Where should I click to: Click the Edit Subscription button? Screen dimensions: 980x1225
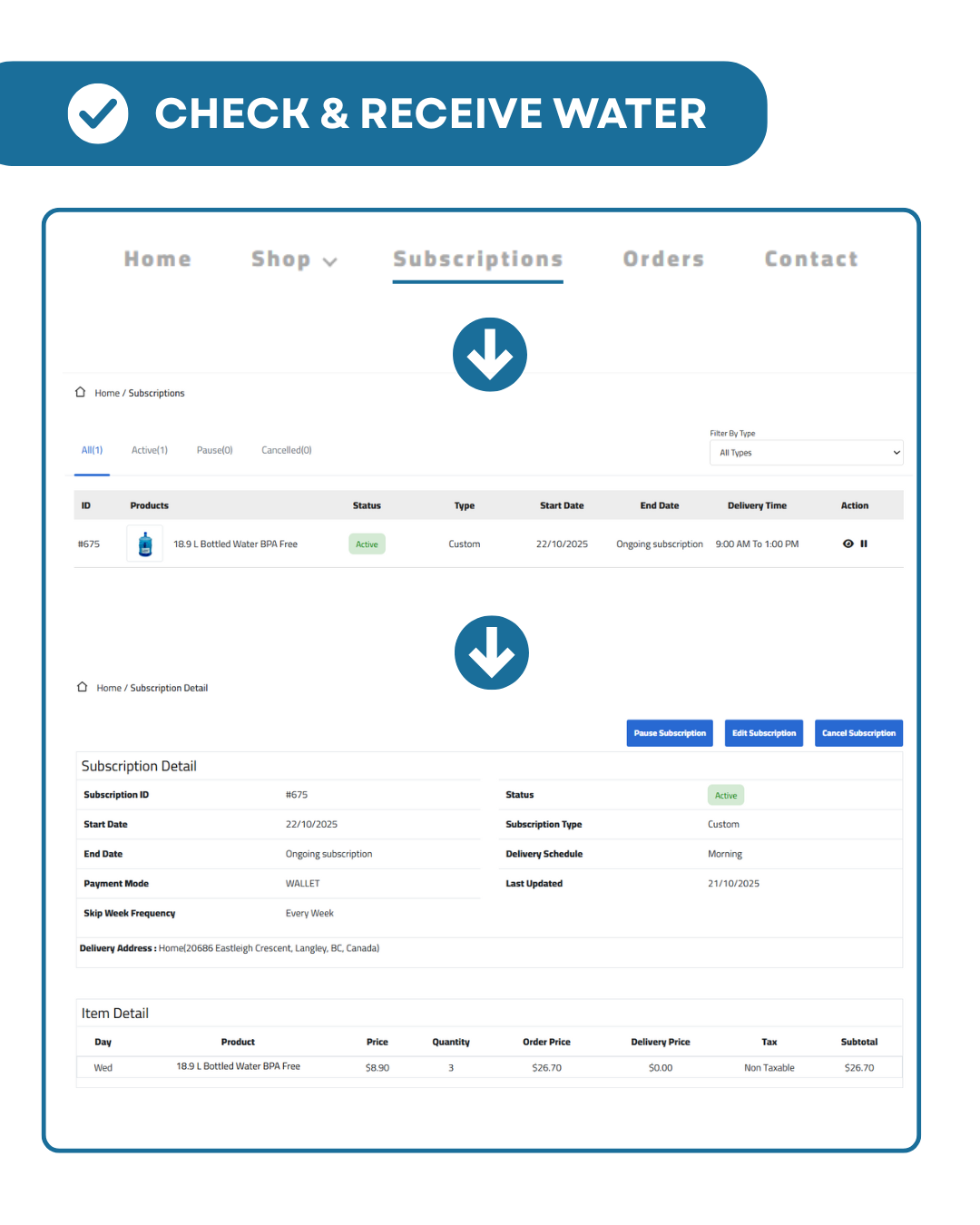pos(764,733)
